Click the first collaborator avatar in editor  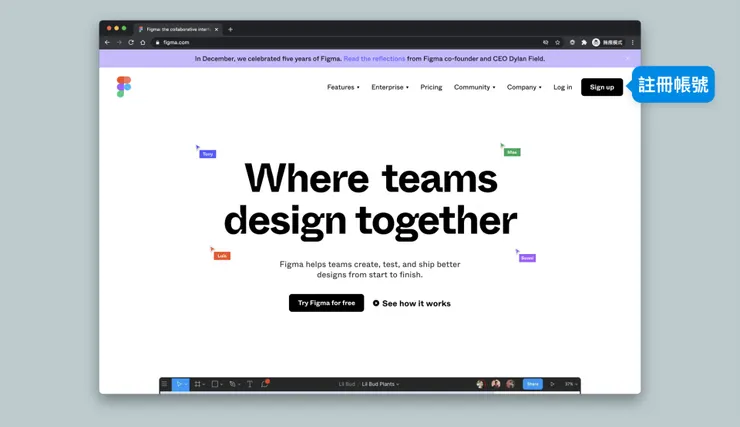[480, 384]
